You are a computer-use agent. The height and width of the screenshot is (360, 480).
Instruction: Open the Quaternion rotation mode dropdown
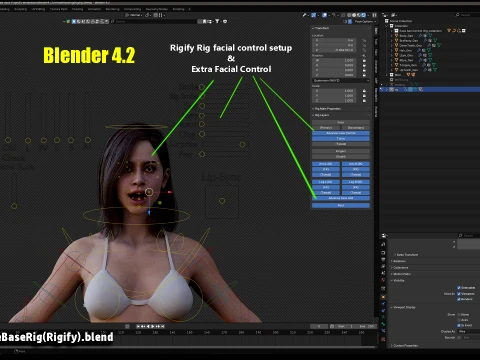click(341, 80)
